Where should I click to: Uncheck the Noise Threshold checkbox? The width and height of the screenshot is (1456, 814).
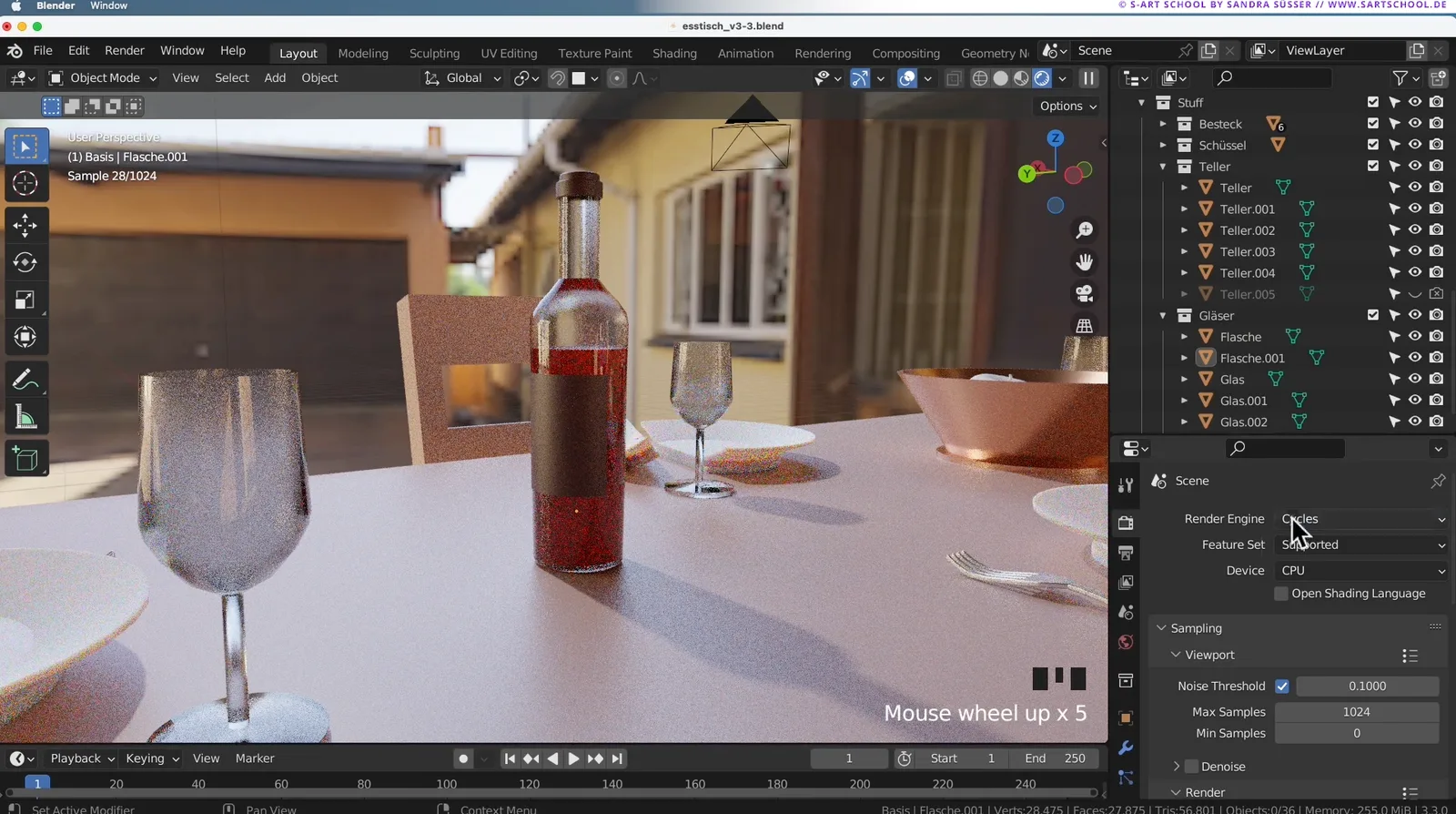1282,687
